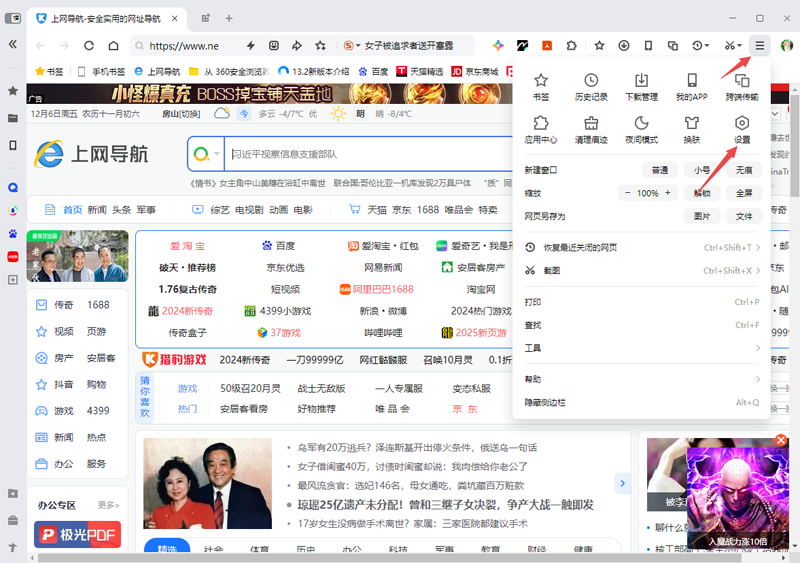Screen dimensions: 800x563
Task: Open the orange PDF toolbar icon
Action: [547, 46]
